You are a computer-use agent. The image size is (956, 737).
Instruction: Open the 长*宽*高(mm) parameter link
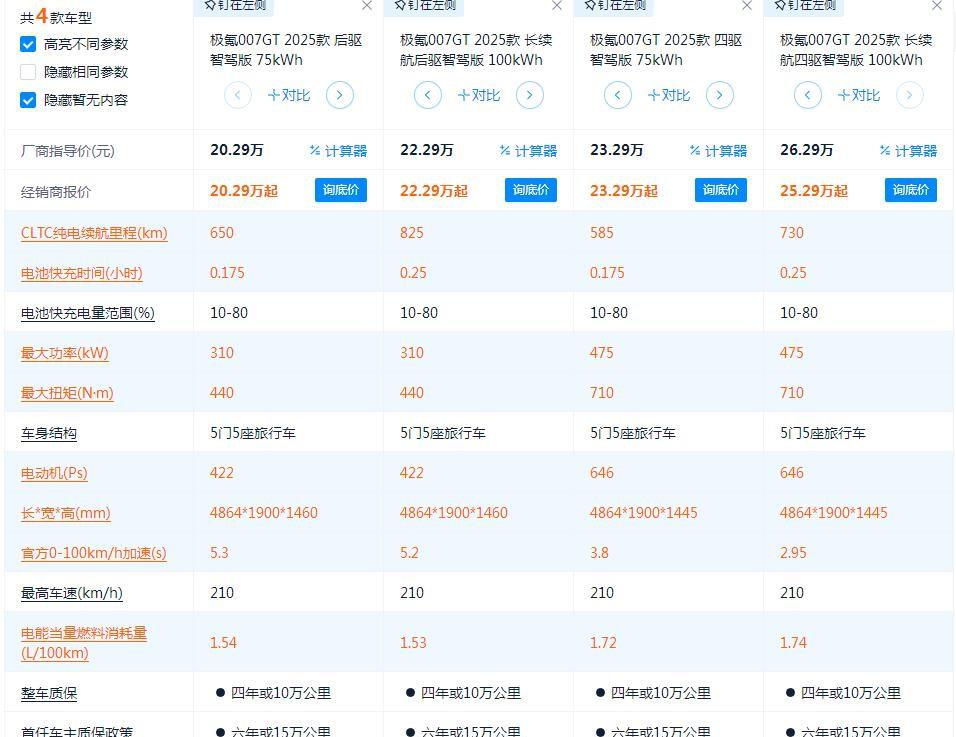coord(66,513)
